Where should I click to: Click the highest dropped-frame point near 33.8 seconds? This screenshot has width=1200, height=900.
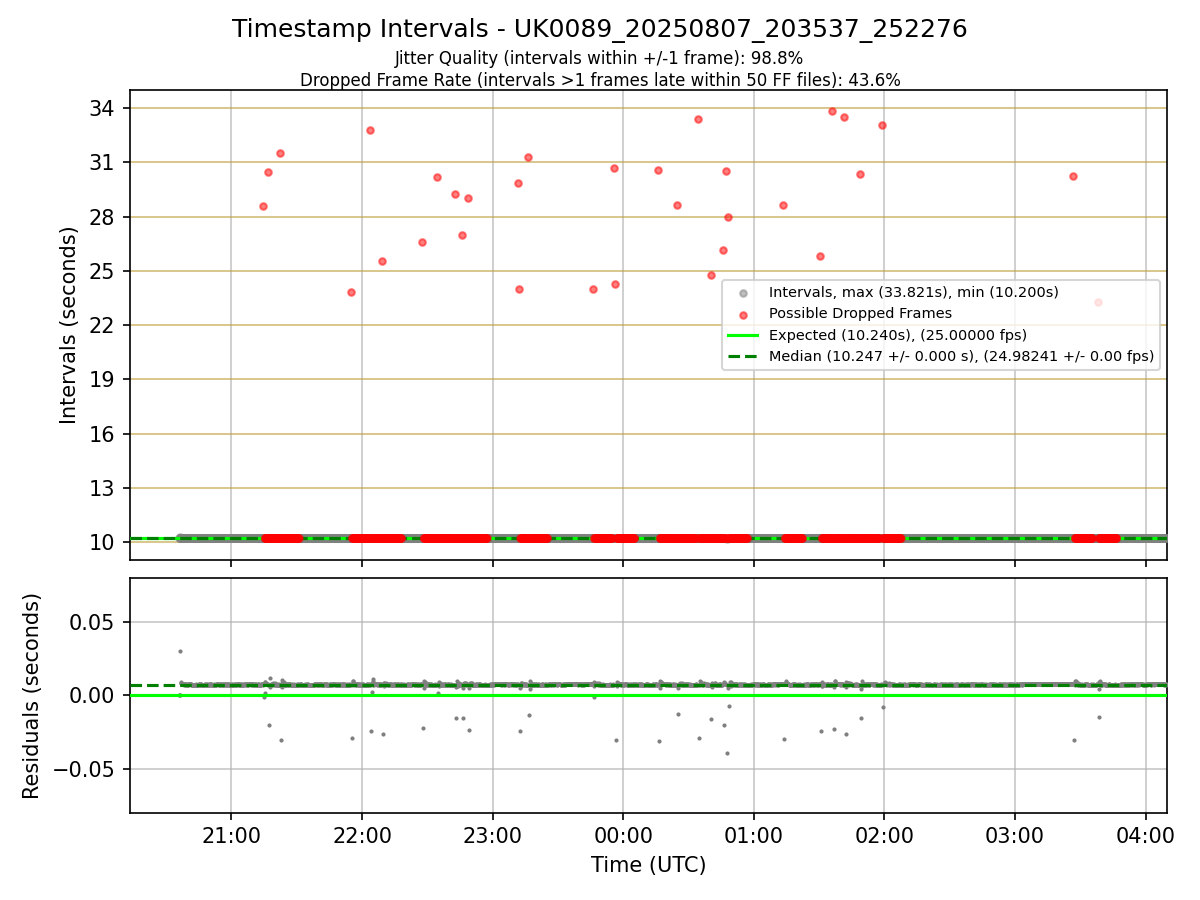[832, 111]
